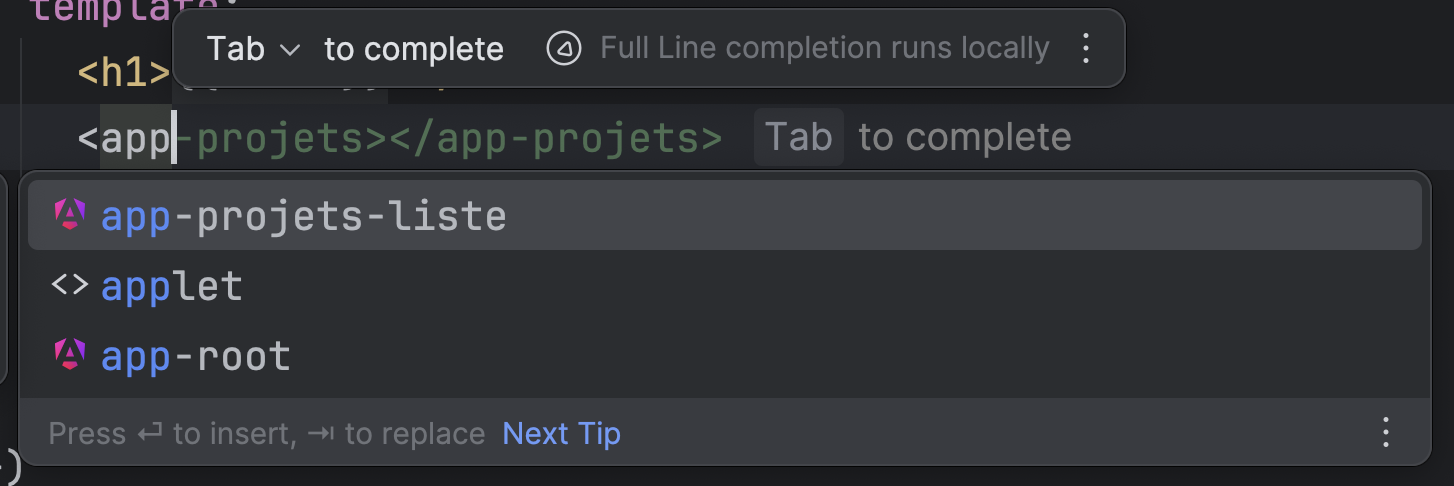Click the inline Tab key hint badge
Screen dimensions: 1454x486
[x=798, y=137]
